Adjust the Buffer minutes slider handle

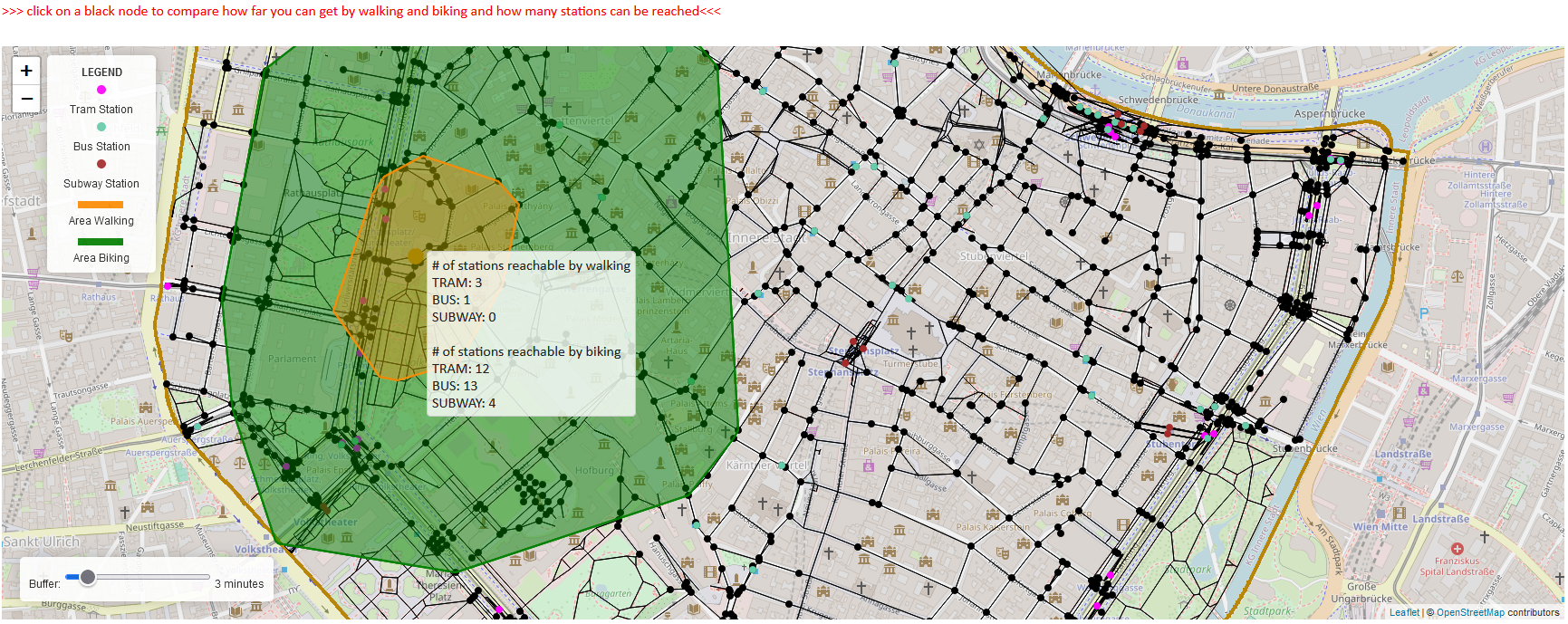click(87, 577)
